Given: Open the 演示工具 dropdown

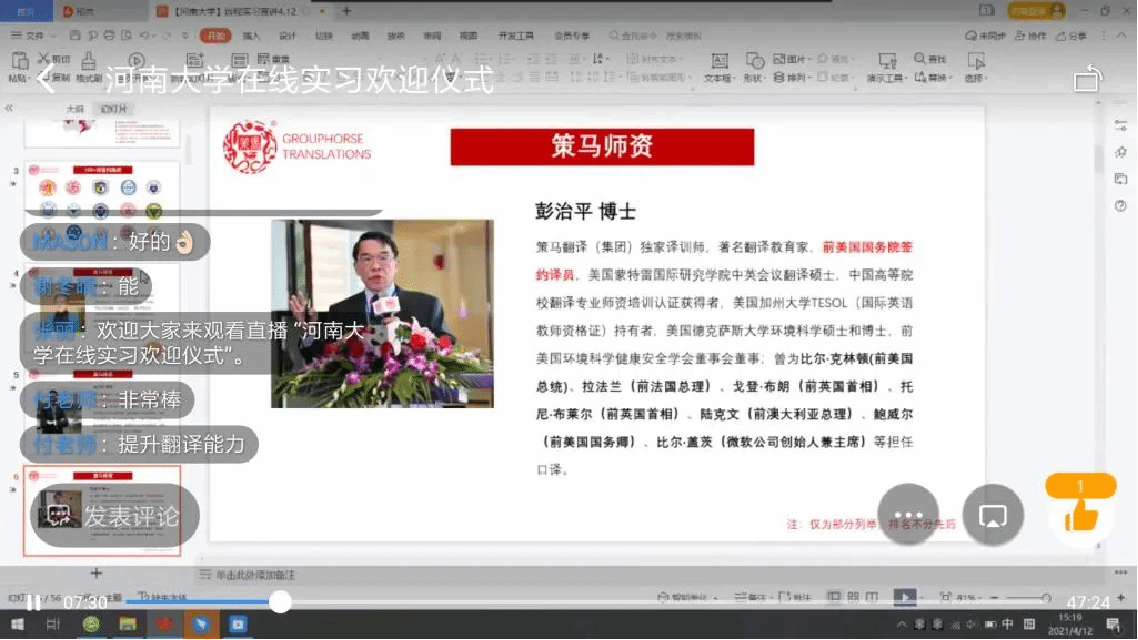Looking at the screenshot, I should coord(886,67).
